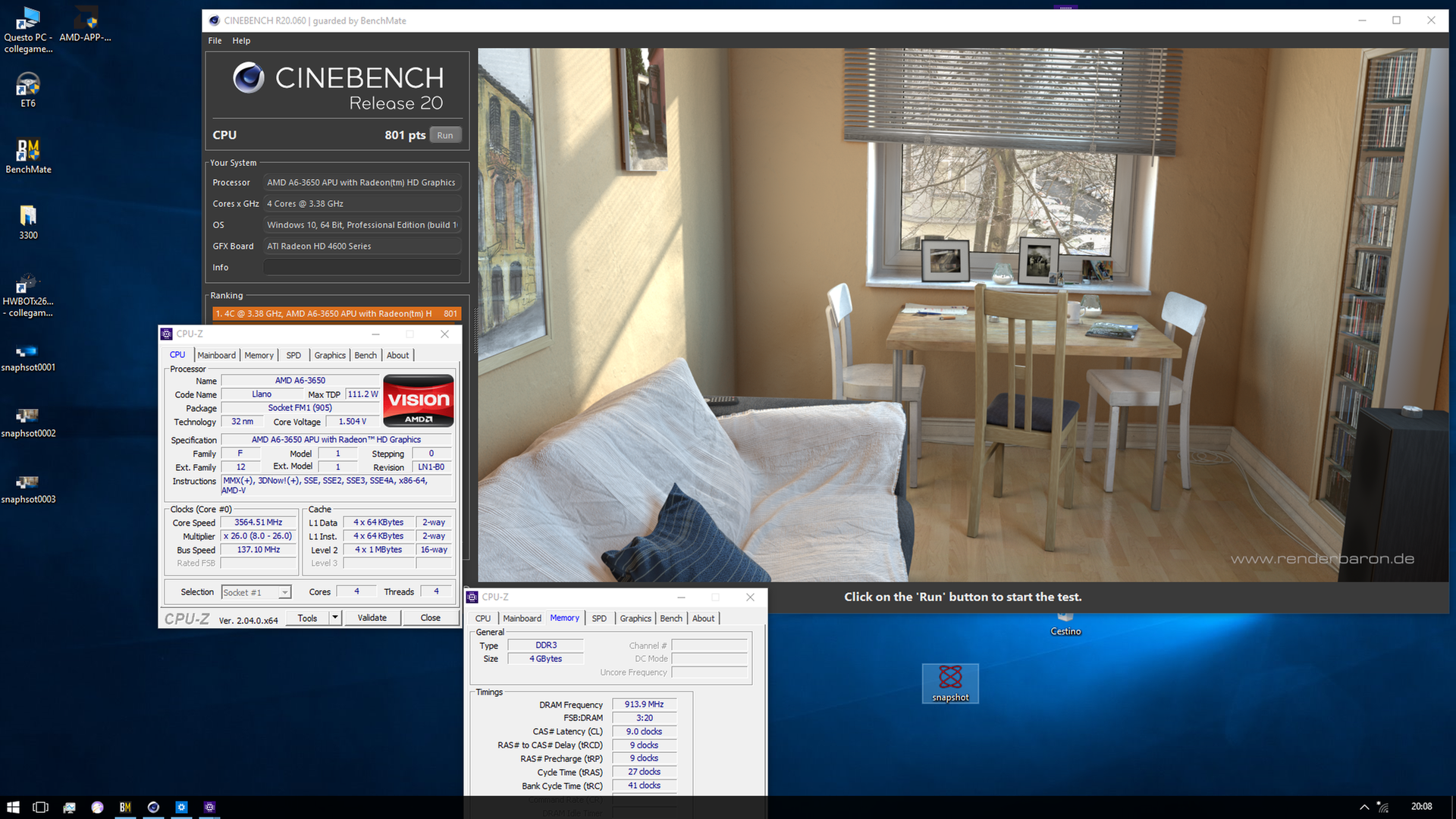1456x819 pixels.
Task: Open the Questo PC desktop shortcut
Action: [28, 30]
